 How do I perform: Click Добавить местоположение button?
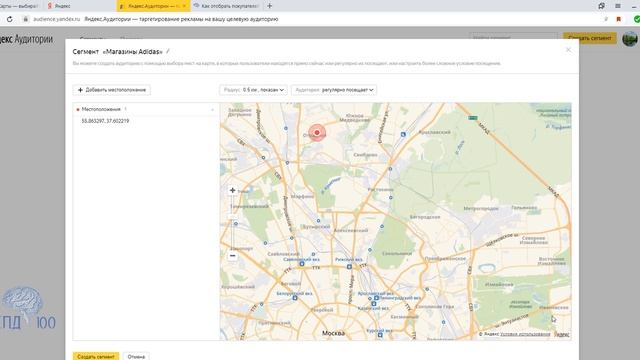tap(111, 90)
